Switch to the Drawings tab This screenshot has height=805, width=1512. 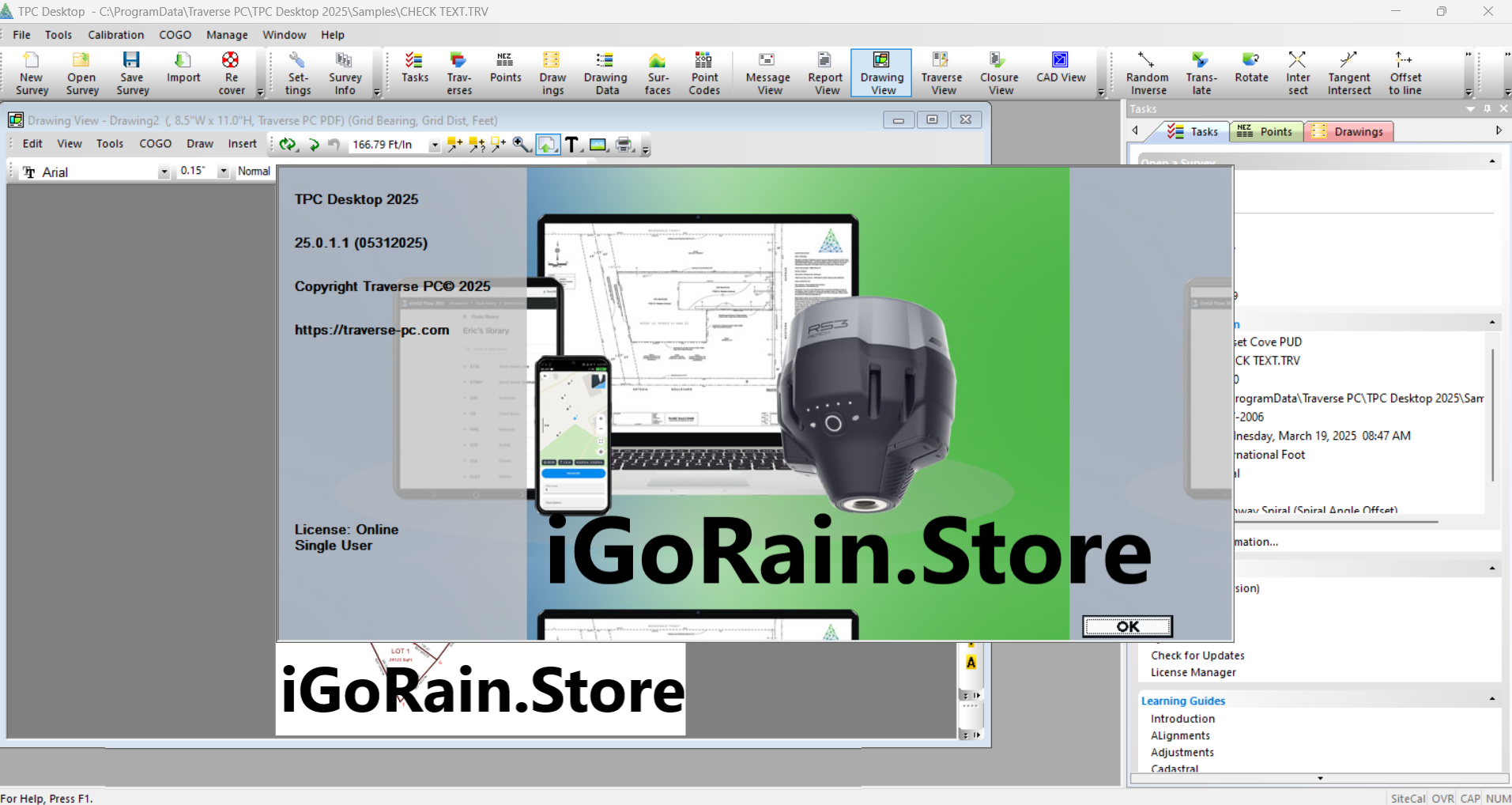(x=1348, y=132)
